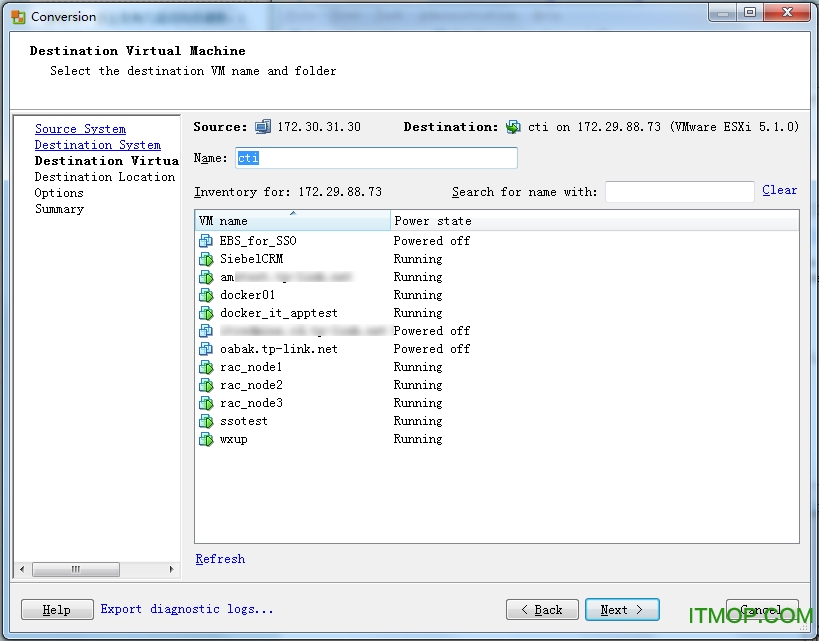
Task: Click Next to continue the wizard
Action: tap(622, 610)
